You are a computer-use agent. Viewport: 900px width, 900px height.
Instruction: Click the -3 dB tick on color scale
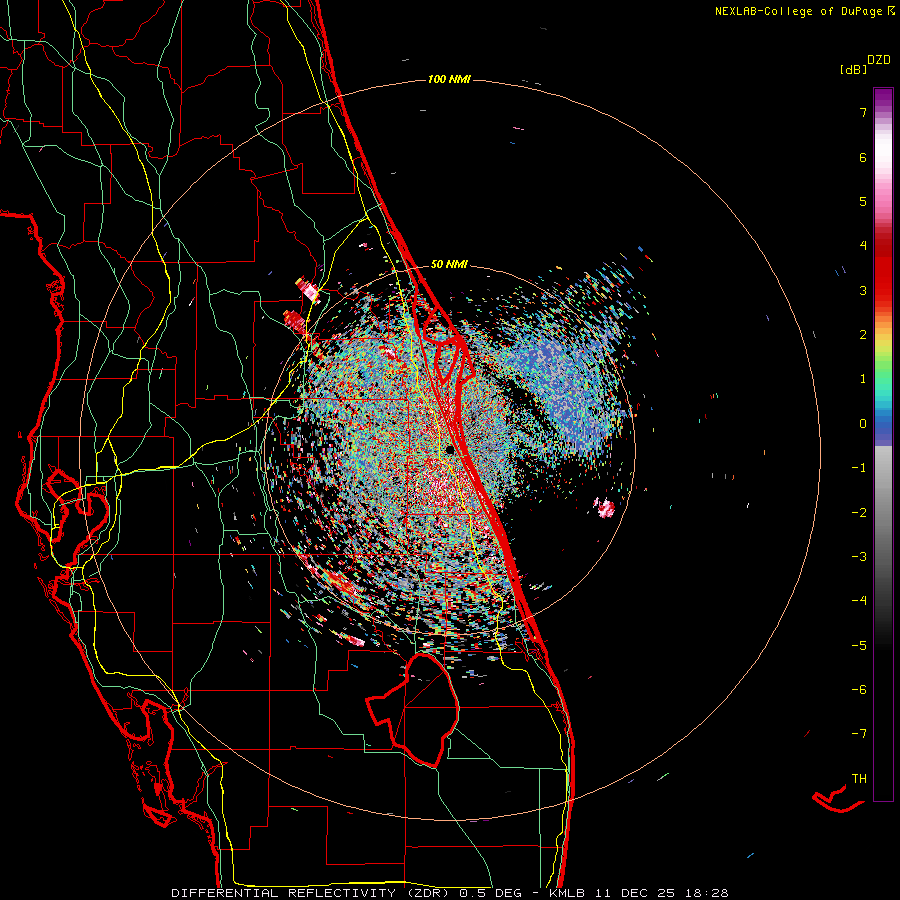[859, 557]
